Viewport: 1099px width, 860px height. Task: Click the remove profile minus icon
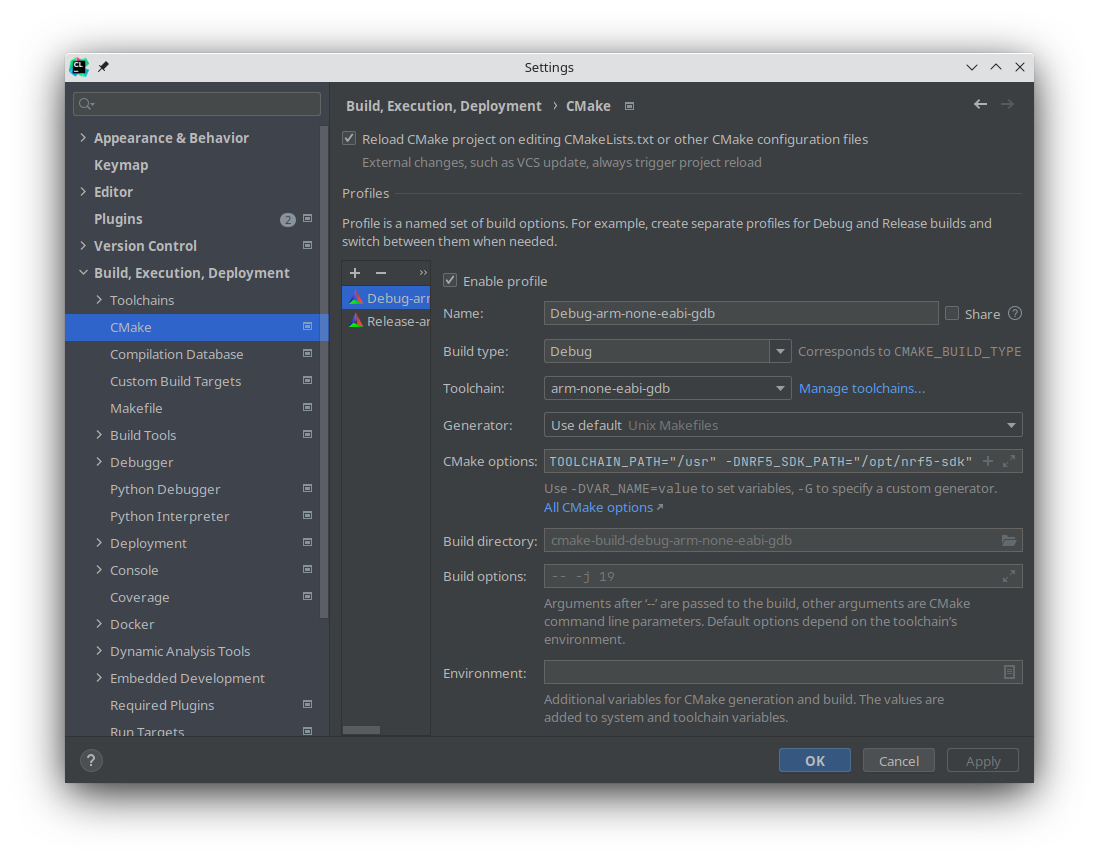(380, 273)
